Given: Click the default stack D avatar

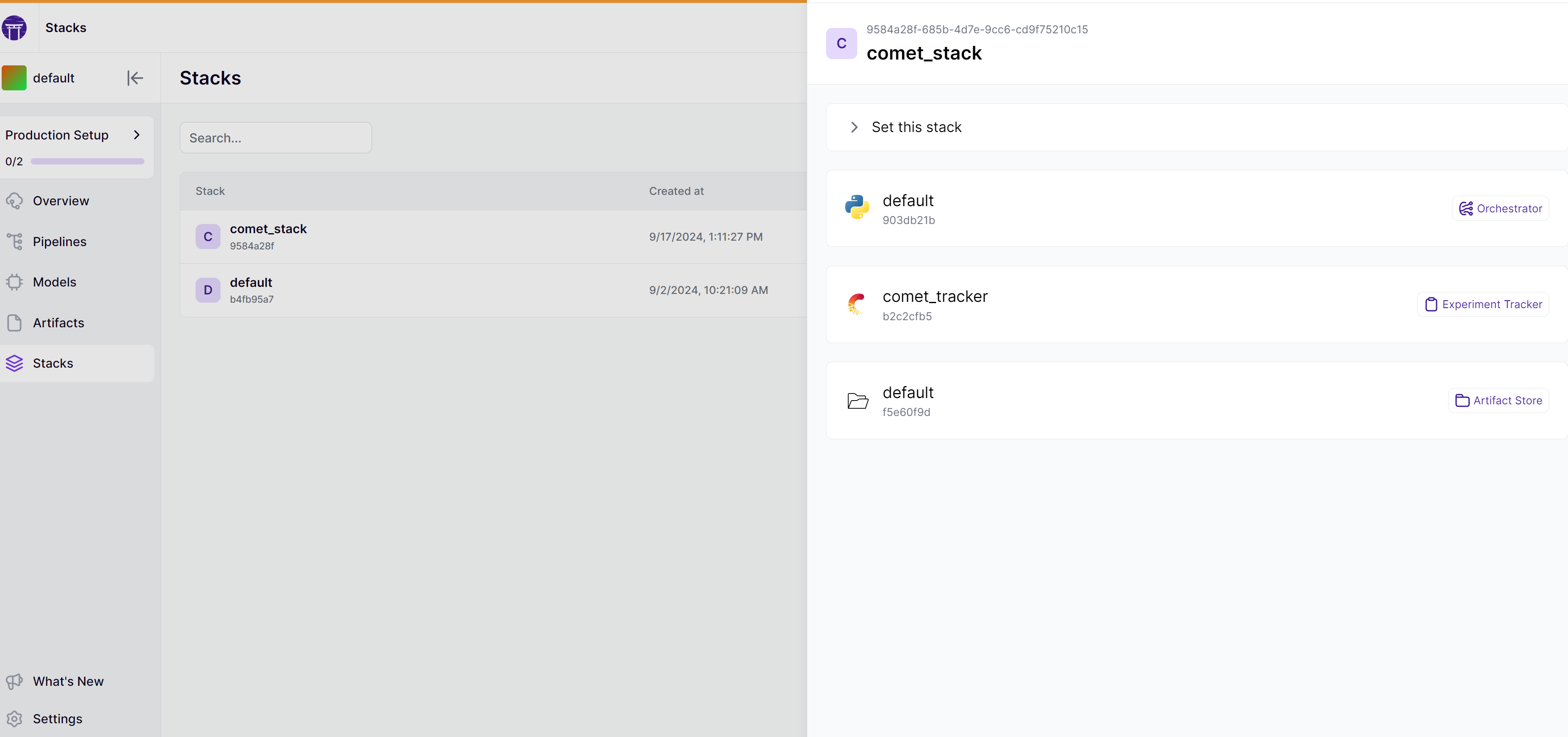Looking at the screenshot, I should (x=208, y=290).
